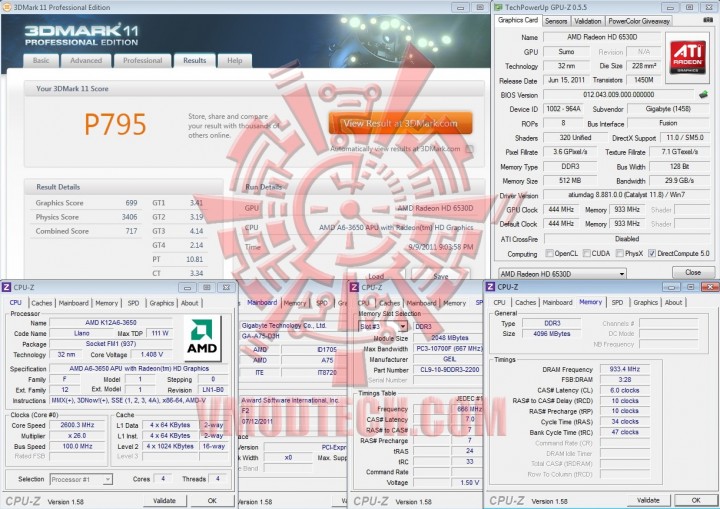Click the P795 3DMark score
Image resolution: width=720 pixels, height=509 pixels.
115,124
